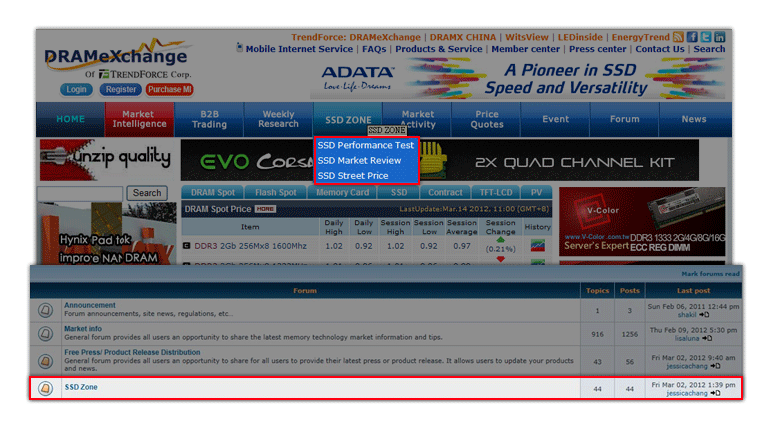This screenshot has height=425, width=780.
Task: Open the Market info forum
Action: [83, 328]
